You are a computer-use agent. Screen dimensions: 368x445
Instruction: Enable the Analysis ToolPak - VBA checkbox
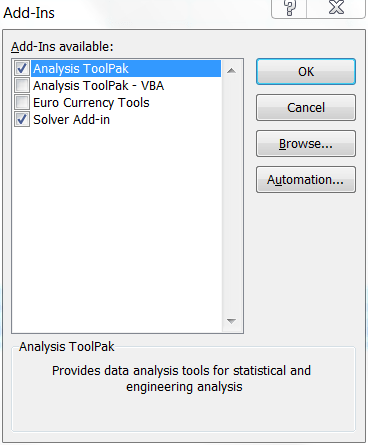[x=22, y=85]
